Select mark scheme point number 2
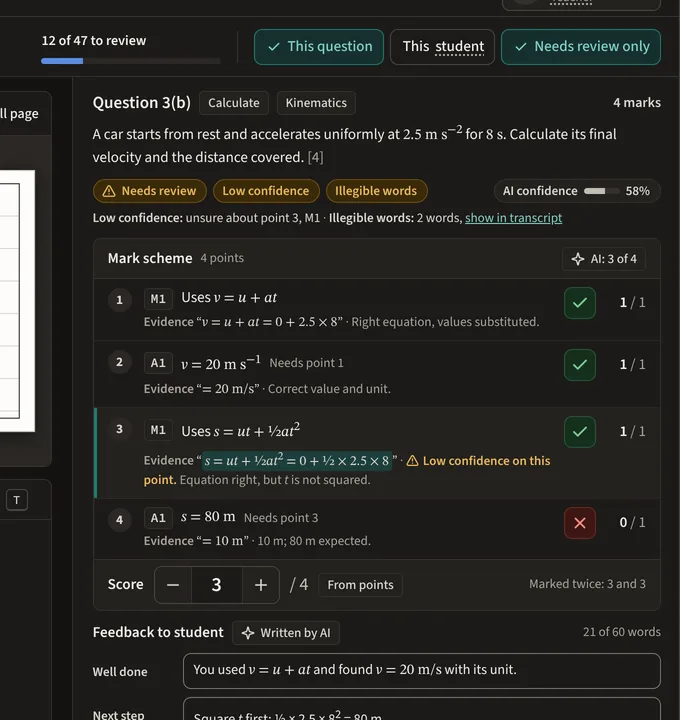The width and height of the screenshot is (680, 720). [x=119, y=362]
